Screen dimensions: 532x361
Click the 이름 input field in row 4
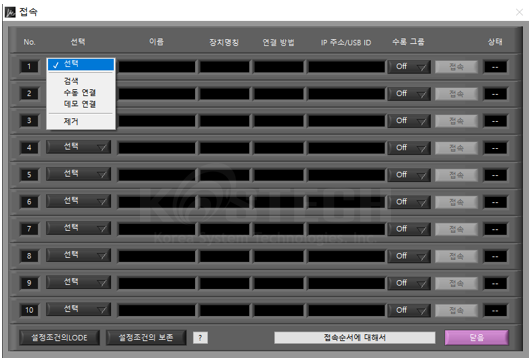157,148
